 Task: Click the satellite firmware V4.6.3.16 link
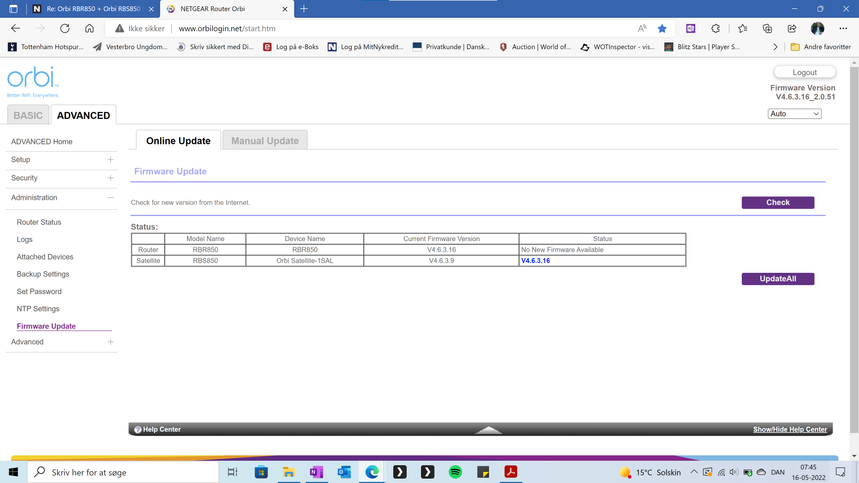point(536,261)
